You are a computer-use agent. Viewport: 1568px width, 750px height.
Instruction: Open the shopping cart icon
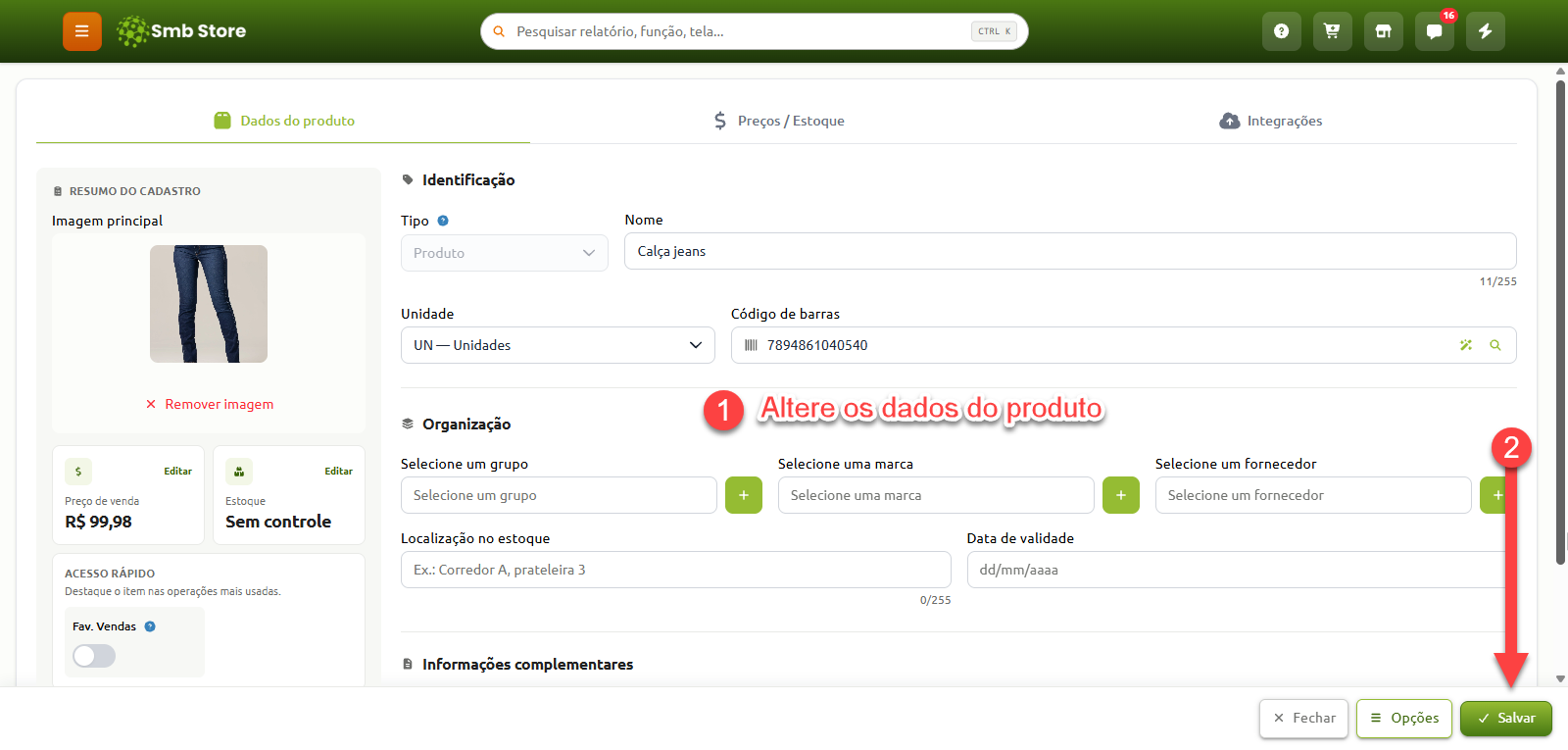point(1332,31)
